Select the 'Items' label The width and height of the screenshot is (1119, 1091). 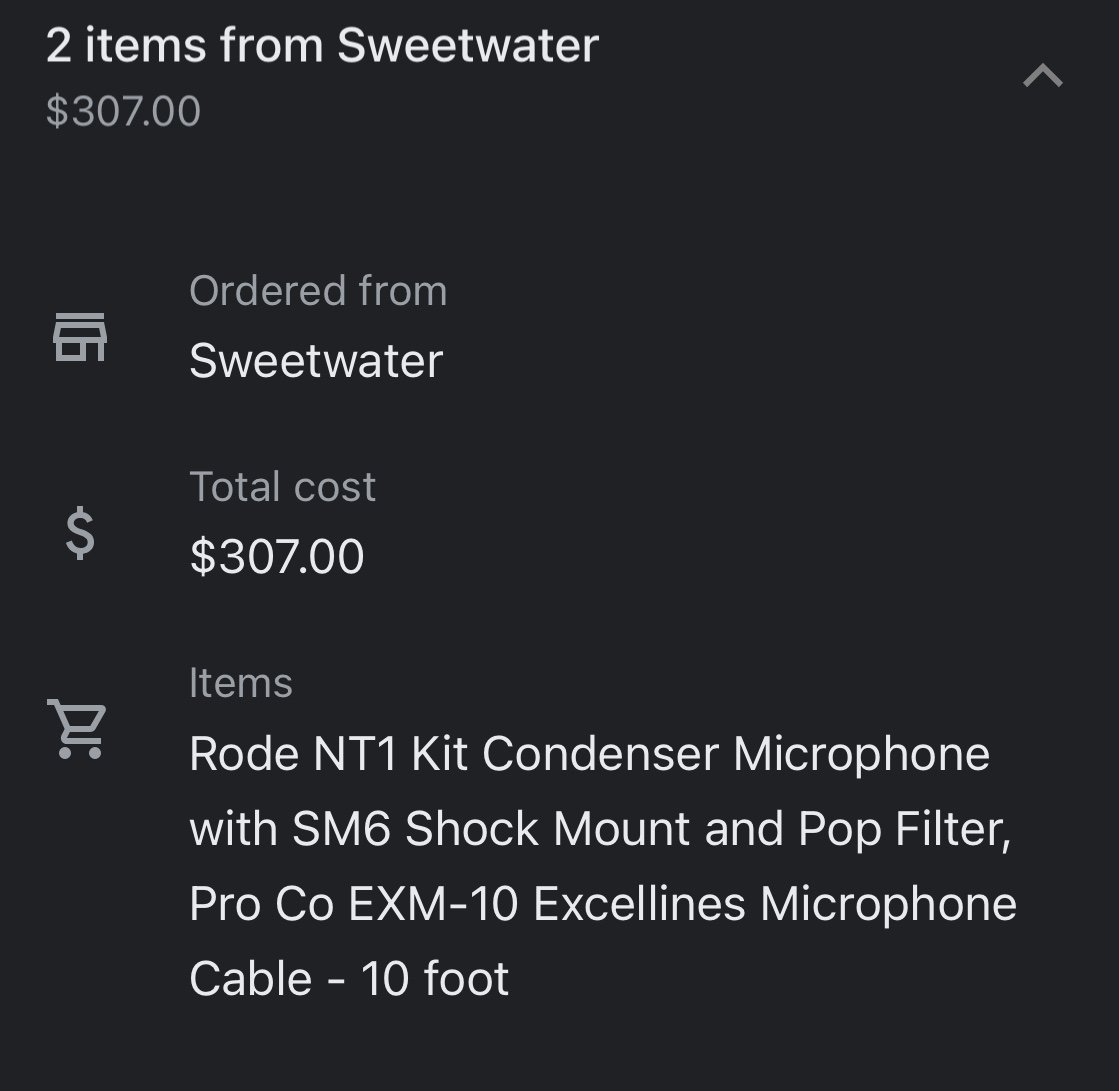click(241, 683)
